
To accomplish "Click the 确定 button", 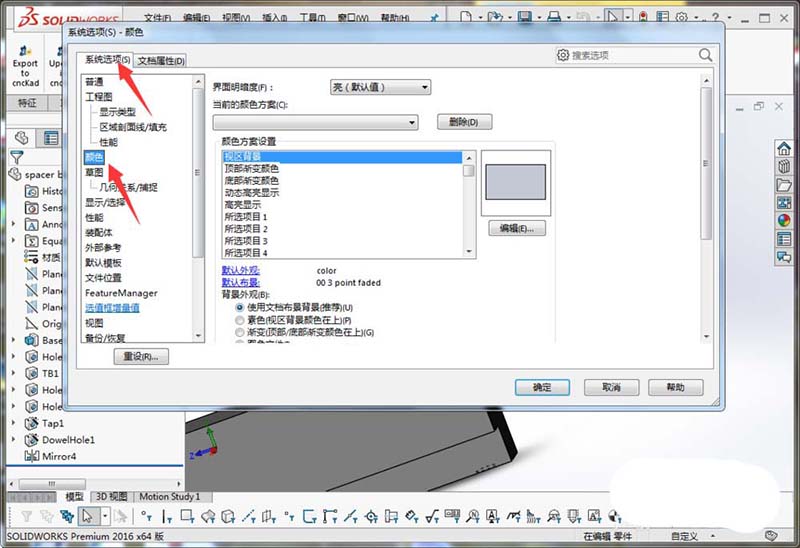I will tap(542, 387).
